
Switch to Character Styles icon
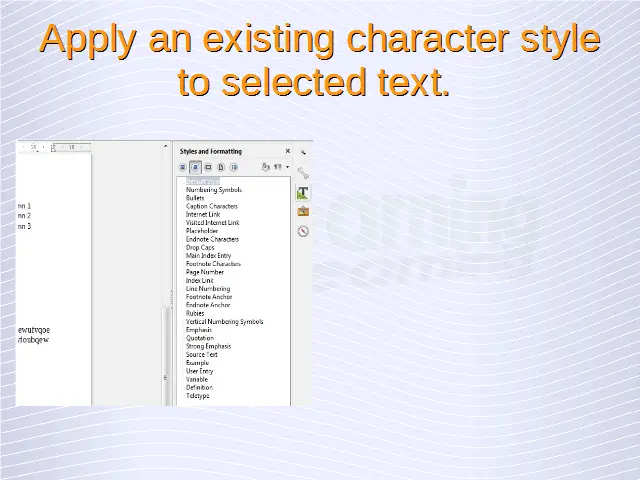tap(196, 167)
